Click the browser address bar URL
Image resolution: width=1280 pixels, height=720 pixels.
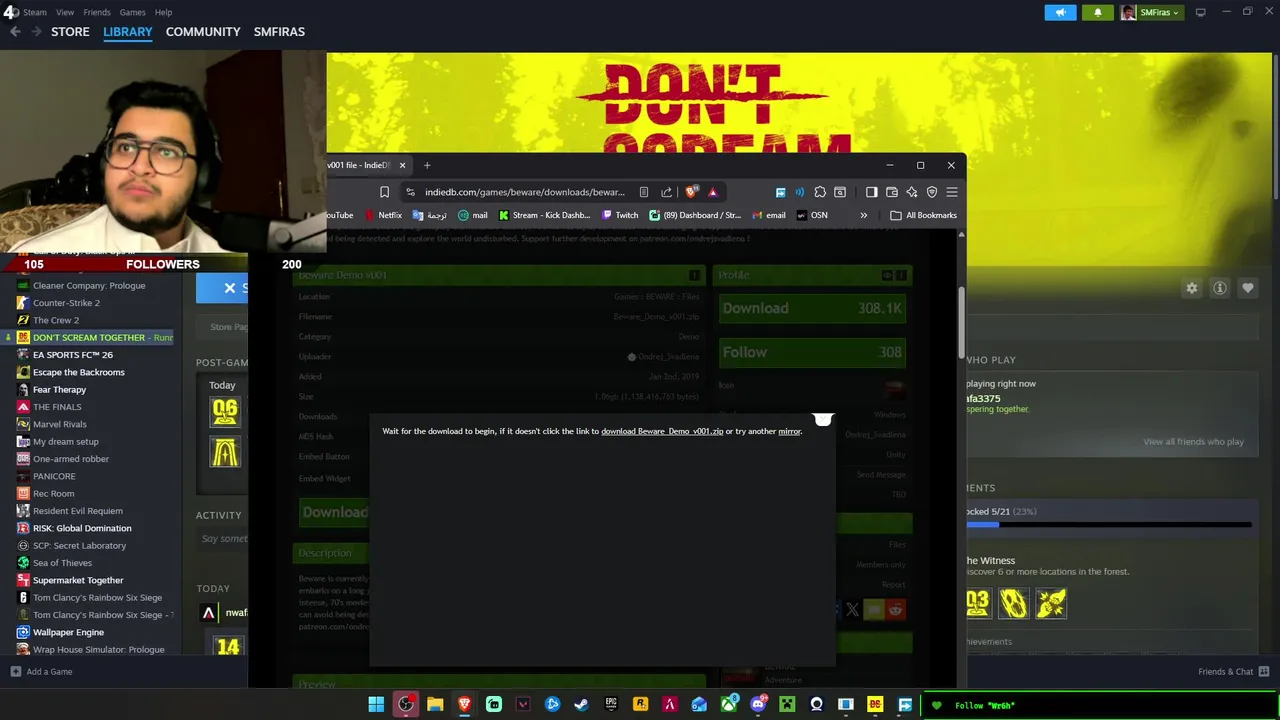click(525, 192)
